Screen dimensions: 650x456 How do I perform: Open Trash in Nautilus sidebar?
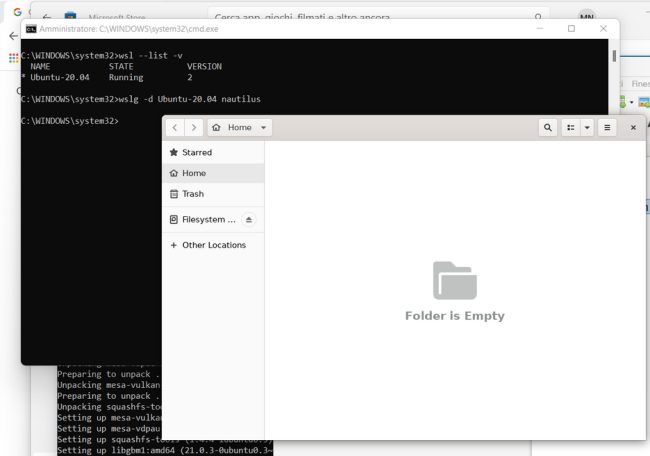(213, 194)
